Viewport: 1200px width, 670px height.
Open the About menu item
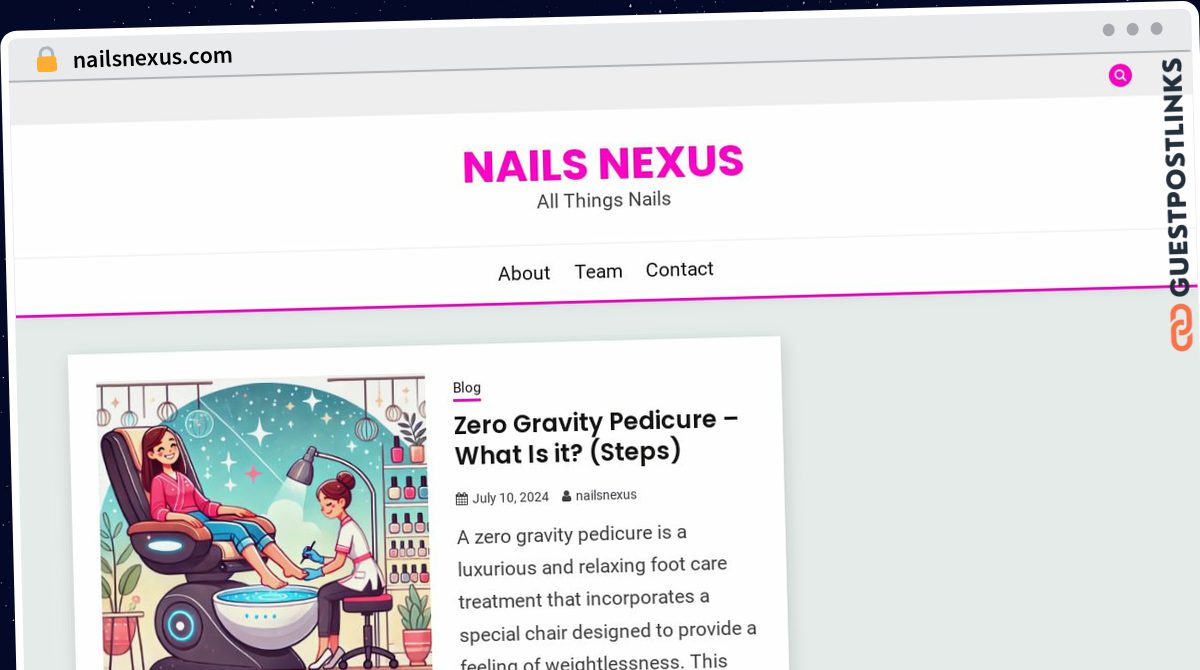(524, 273)
